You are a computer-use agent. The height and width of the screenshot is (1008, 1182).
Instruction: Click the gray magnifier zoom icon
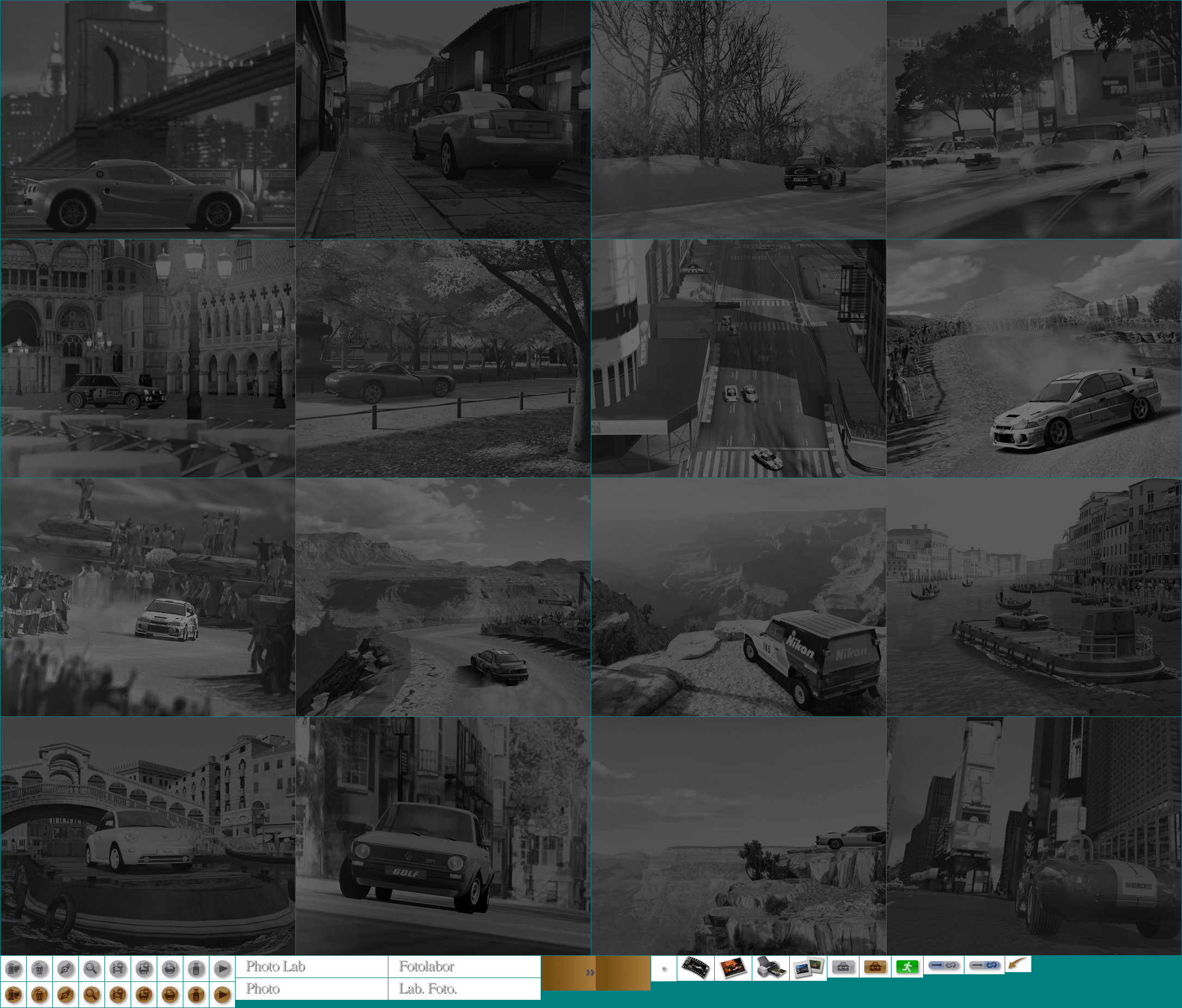coord(92,969)
